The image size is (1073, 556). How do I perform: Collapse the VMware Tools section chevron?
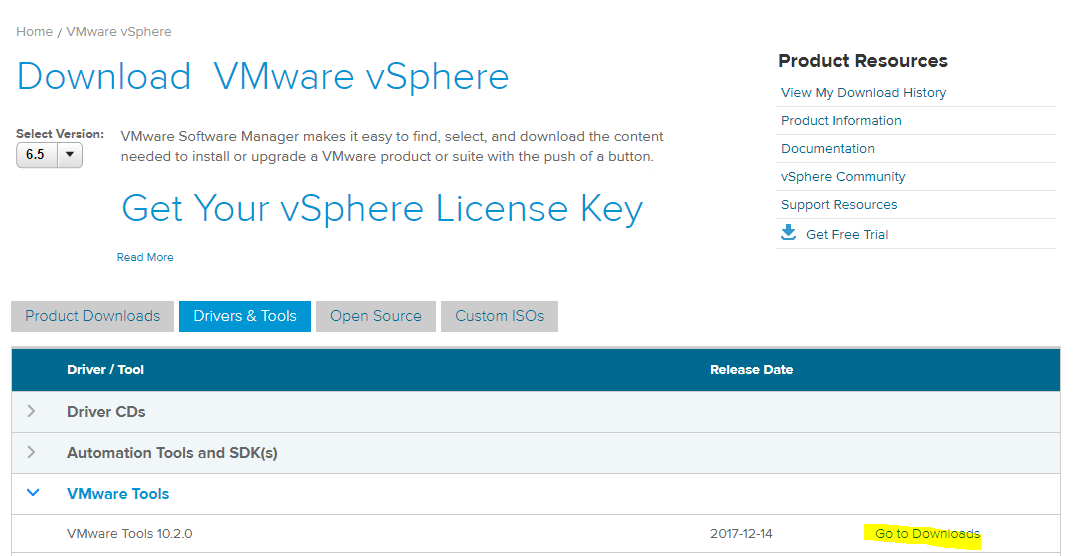(x=32, y=492)
